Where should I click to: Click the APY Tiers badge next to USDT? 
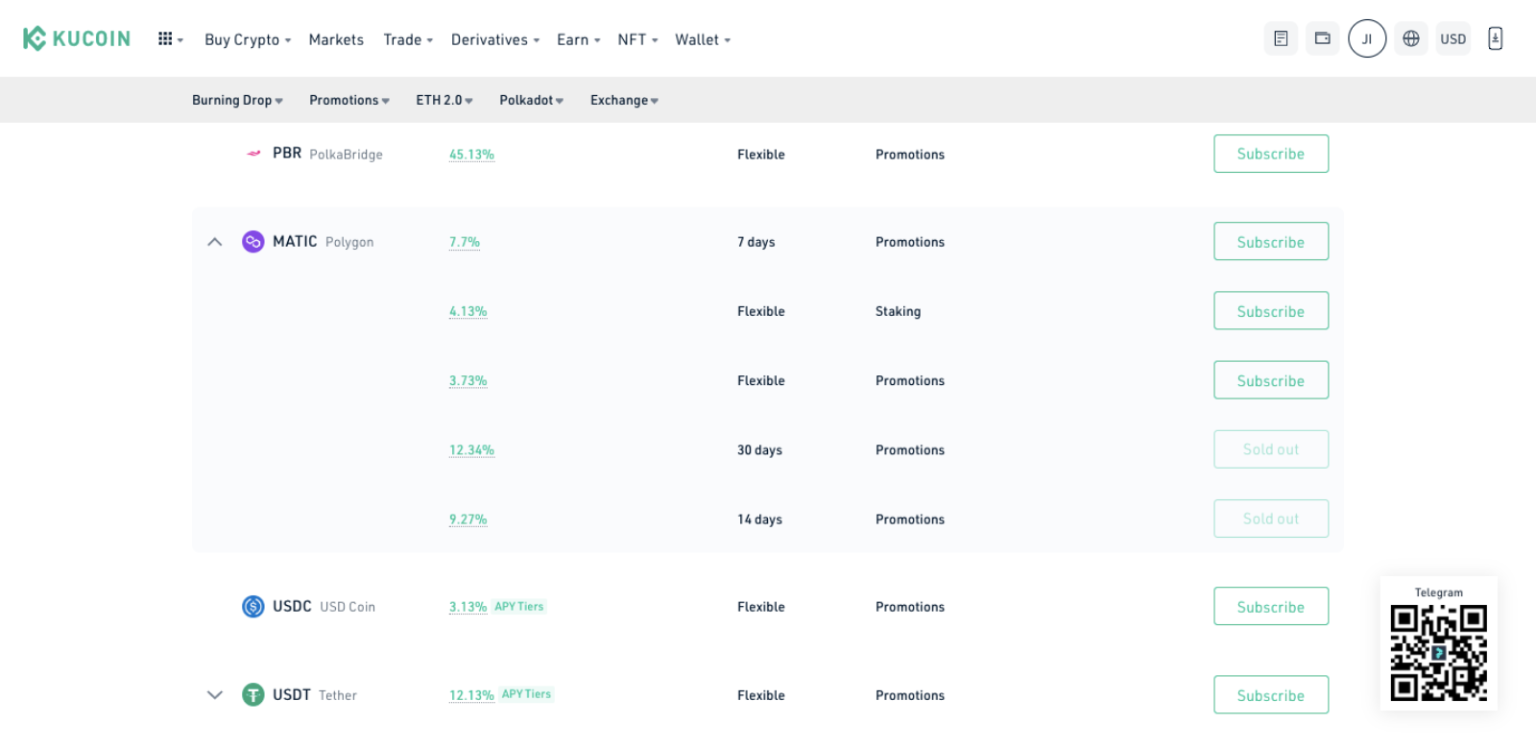[x=527, y=694]
